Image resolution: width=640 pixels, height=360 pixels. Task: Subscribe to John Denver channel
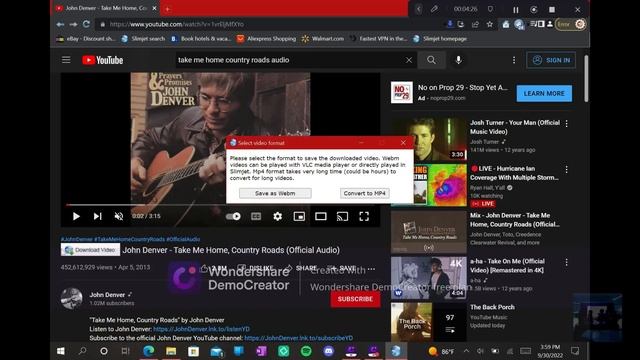point(355,299)
